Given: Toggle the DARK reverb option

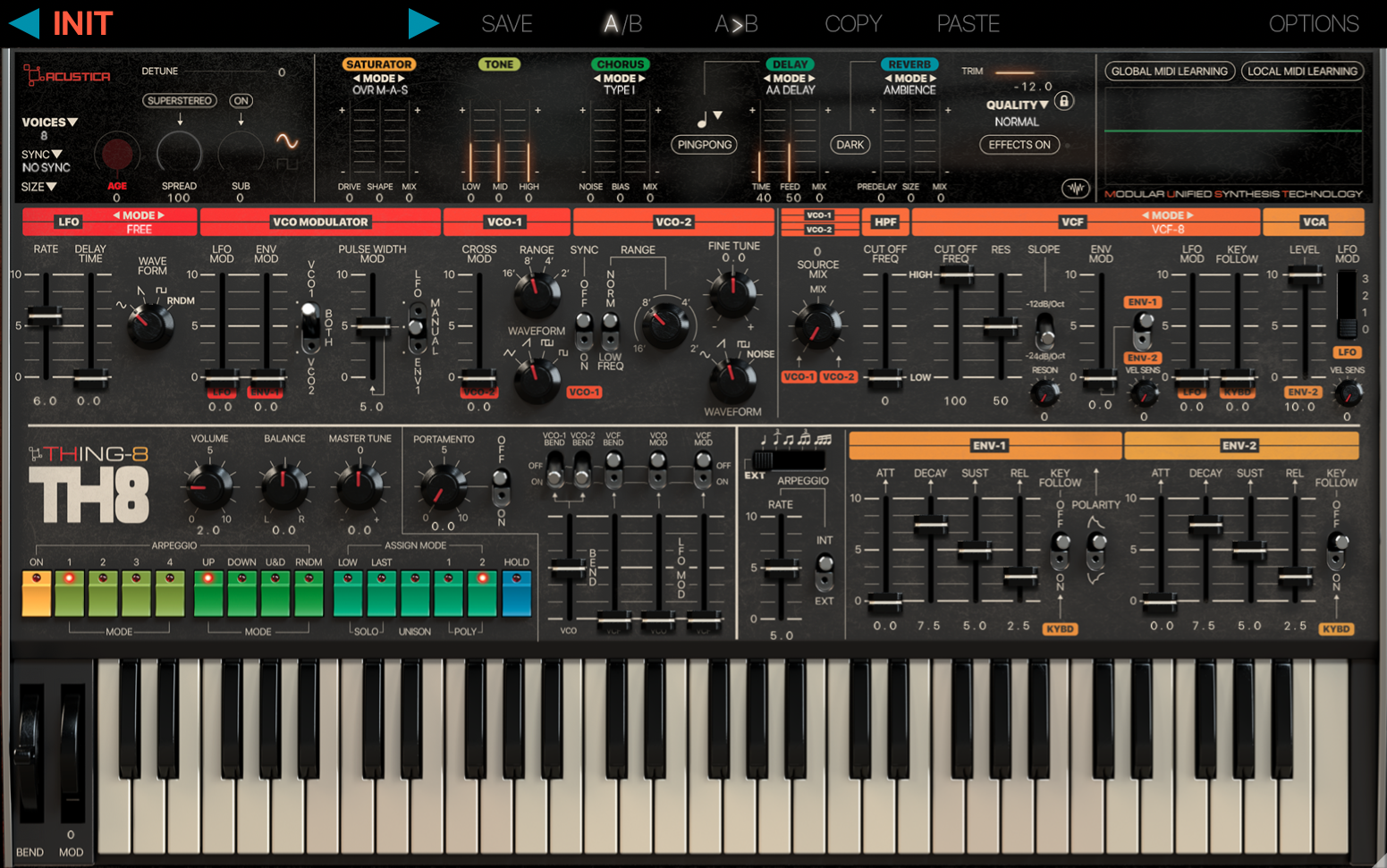Looking at the screenshot, I should pos(850,145).
